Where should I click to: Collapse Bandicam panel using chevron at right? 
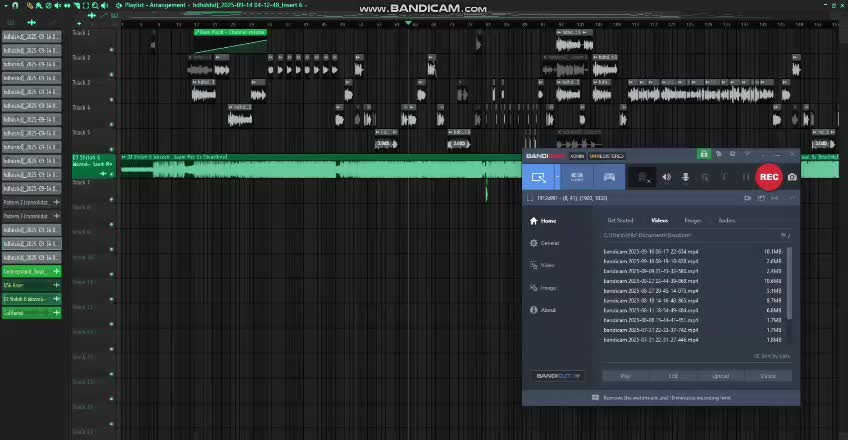[792, 198]
